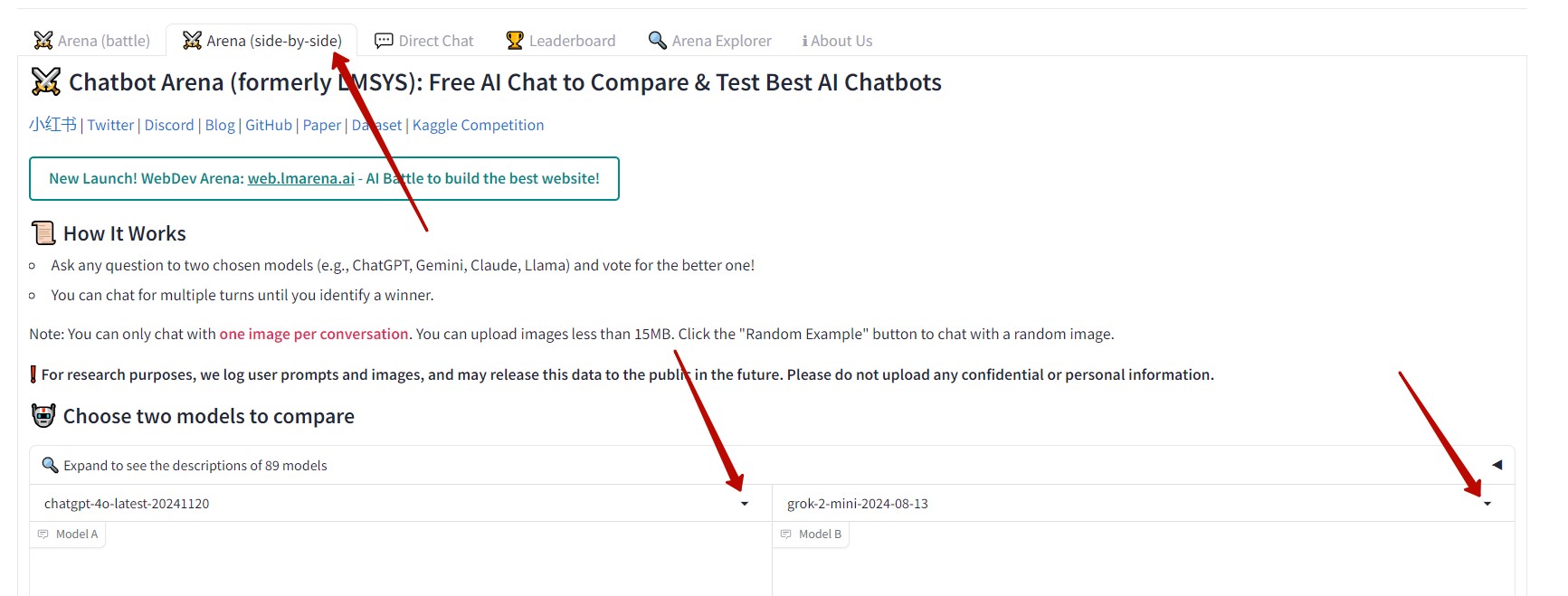
Task: Visit the GitHub link
Action: [x=269, y=125]
